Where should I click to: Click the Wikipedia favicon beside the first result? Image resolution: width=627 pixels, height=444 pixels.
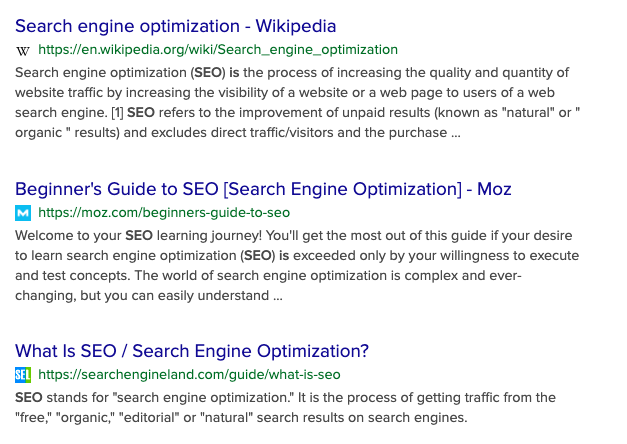click(x=24, y=50)
